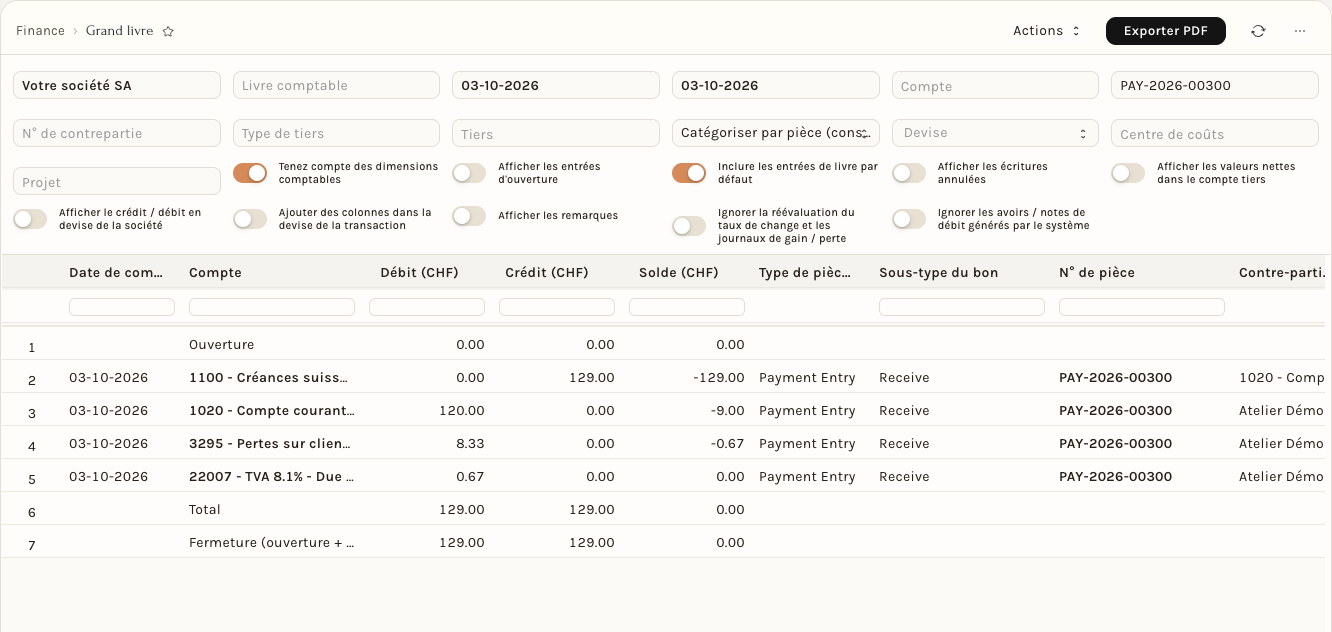Click the Compte filter field
Screen dimensions: 1332x632
tap(995, 86)
